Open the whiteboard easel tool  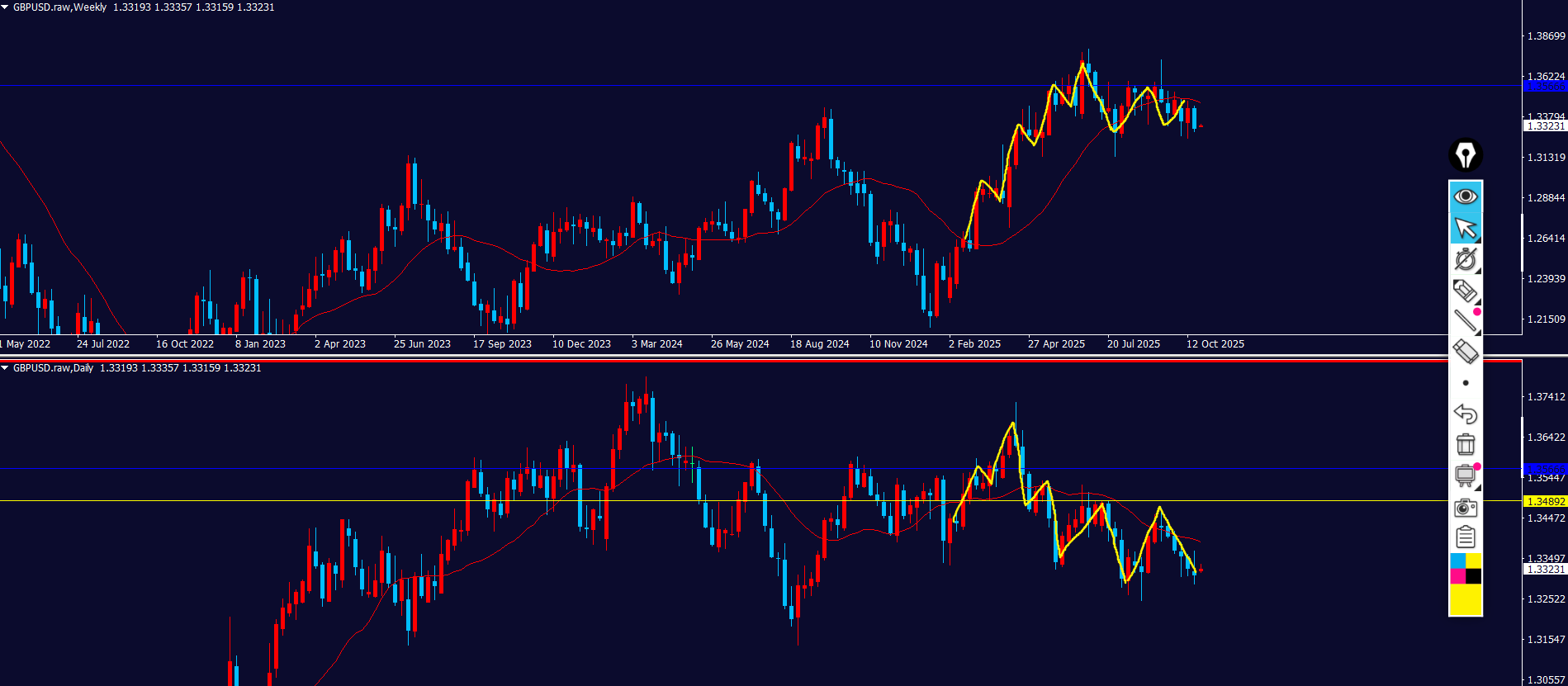(x=1466, y=475)
